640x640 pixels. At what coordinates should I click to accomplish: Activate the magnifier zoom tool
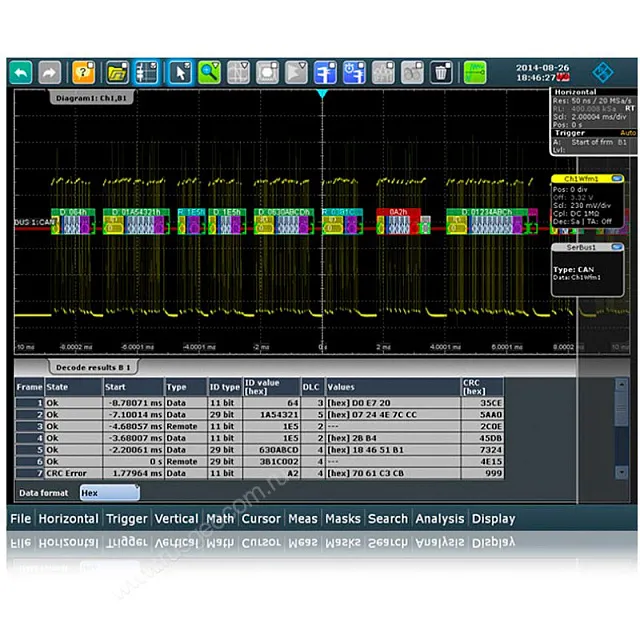[x=209, y=72]
